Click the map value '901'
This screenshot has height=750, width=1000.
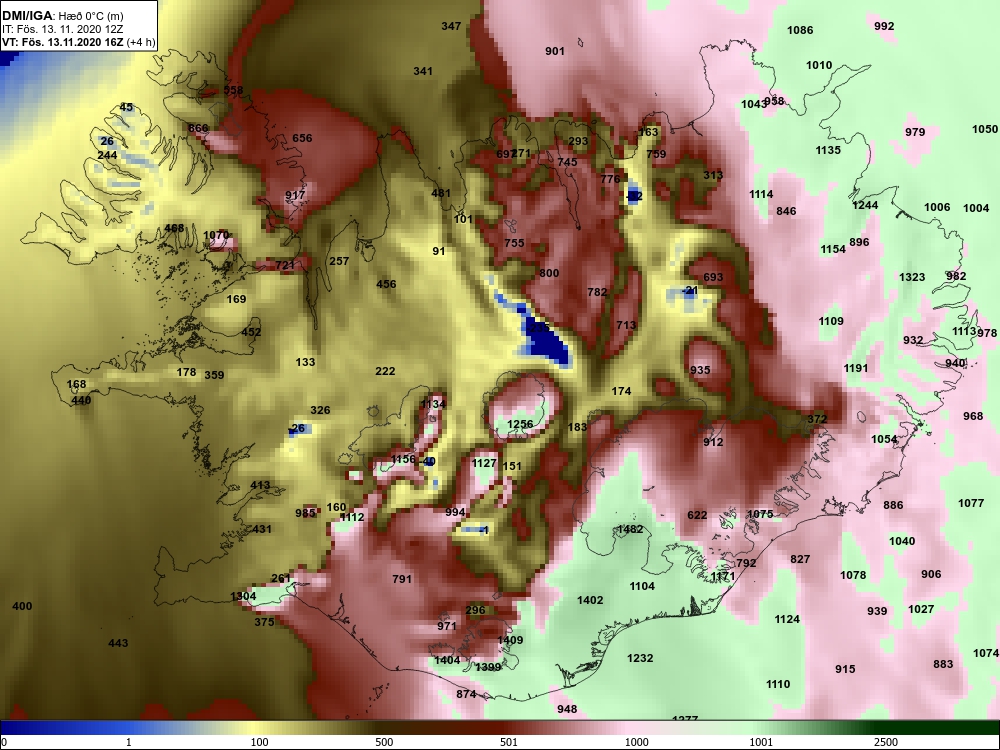click(555, 51)
